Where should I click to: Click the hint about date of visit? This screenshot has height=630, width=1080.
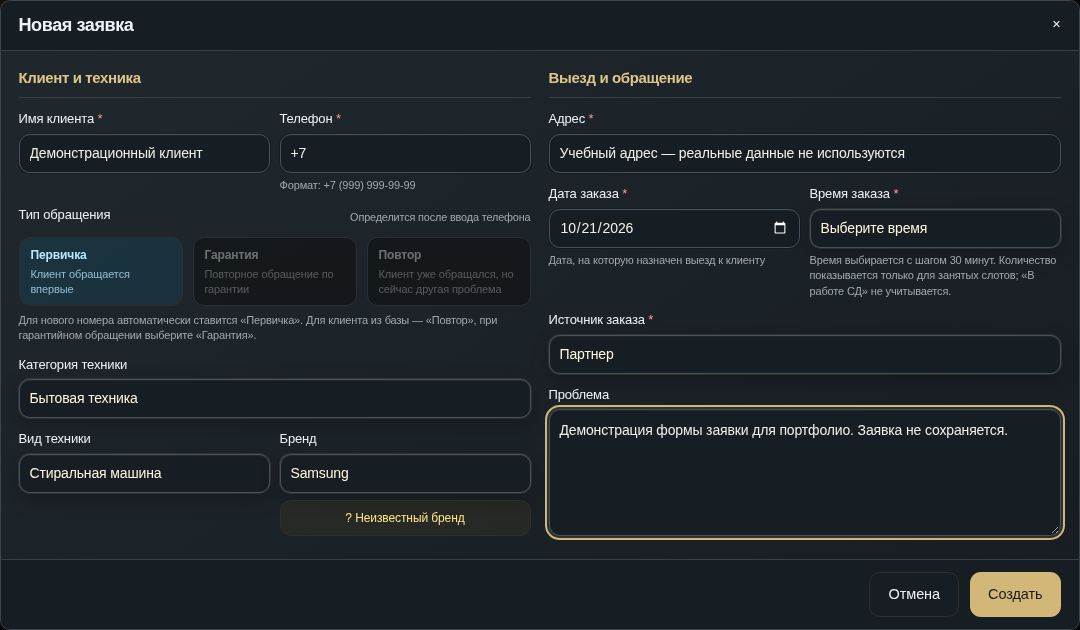[x=656, y=260]
